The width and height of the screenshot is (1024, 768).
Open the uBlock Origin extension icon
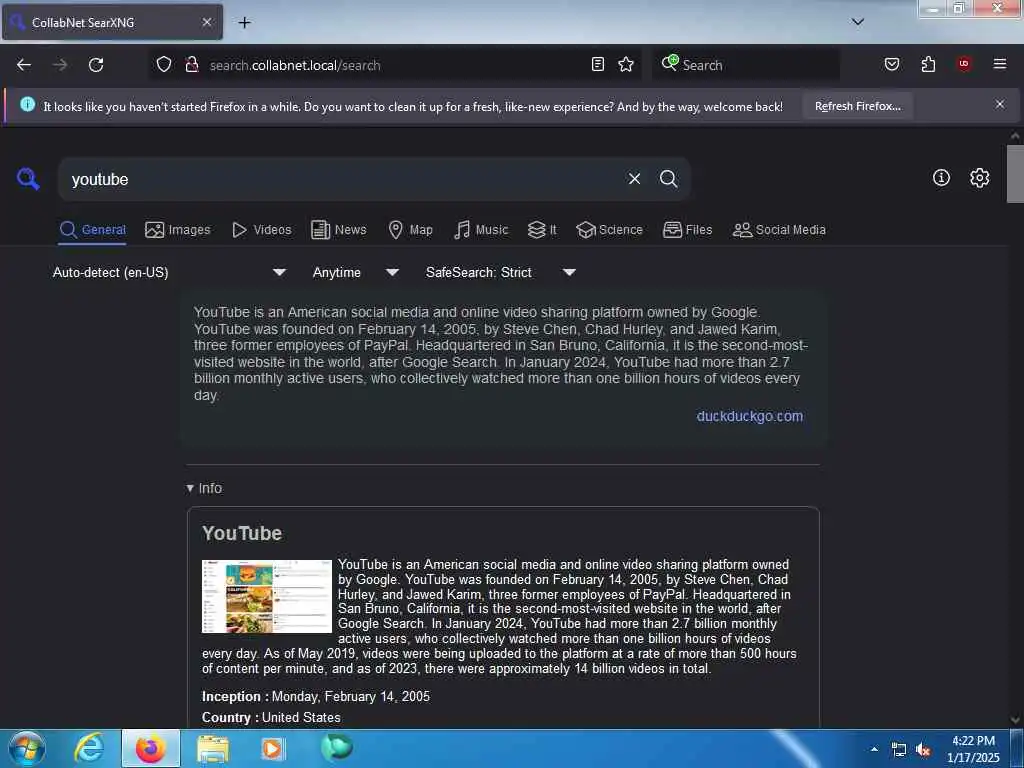point(964,64)
